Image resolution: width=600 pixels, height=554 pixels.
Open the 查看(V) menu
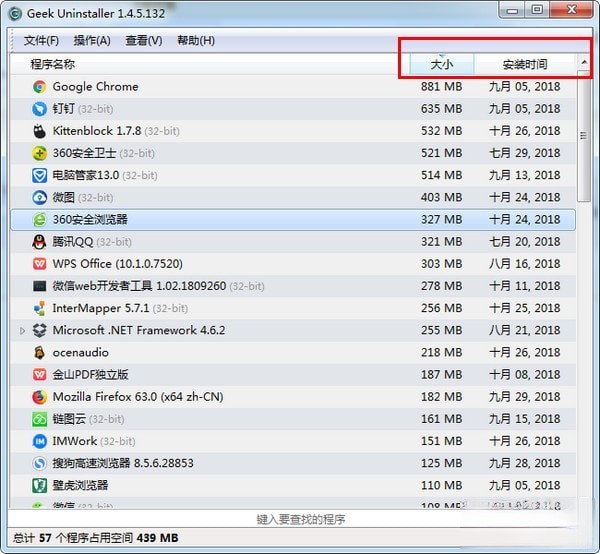pyautogui.click(x=144, y=41)
